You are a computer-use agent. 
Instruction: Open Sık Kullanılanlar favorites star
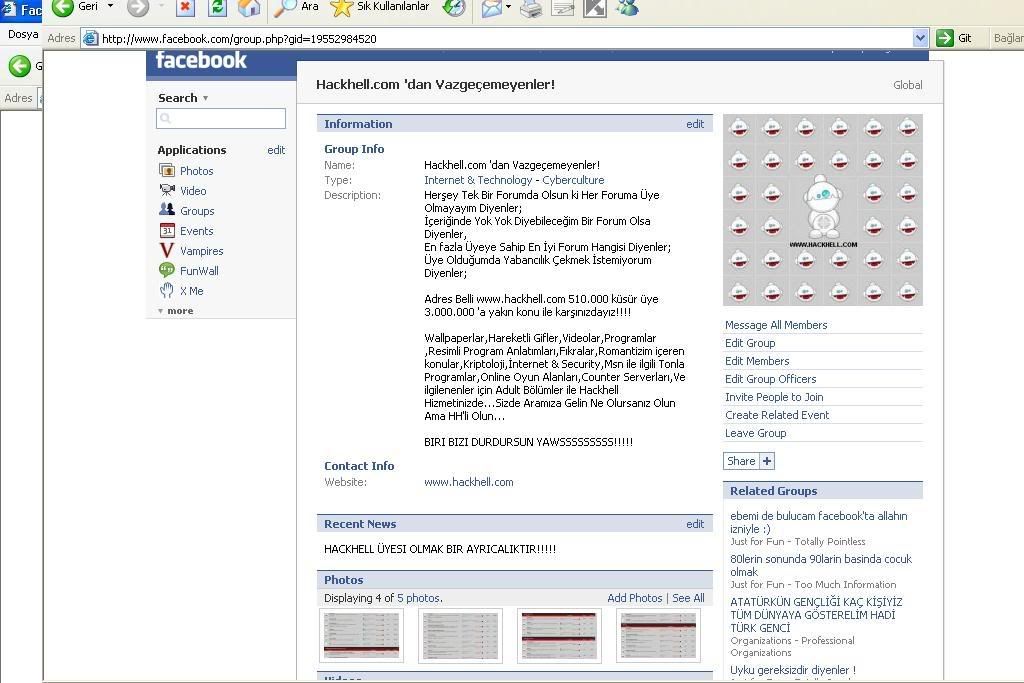tap(379, 7)
